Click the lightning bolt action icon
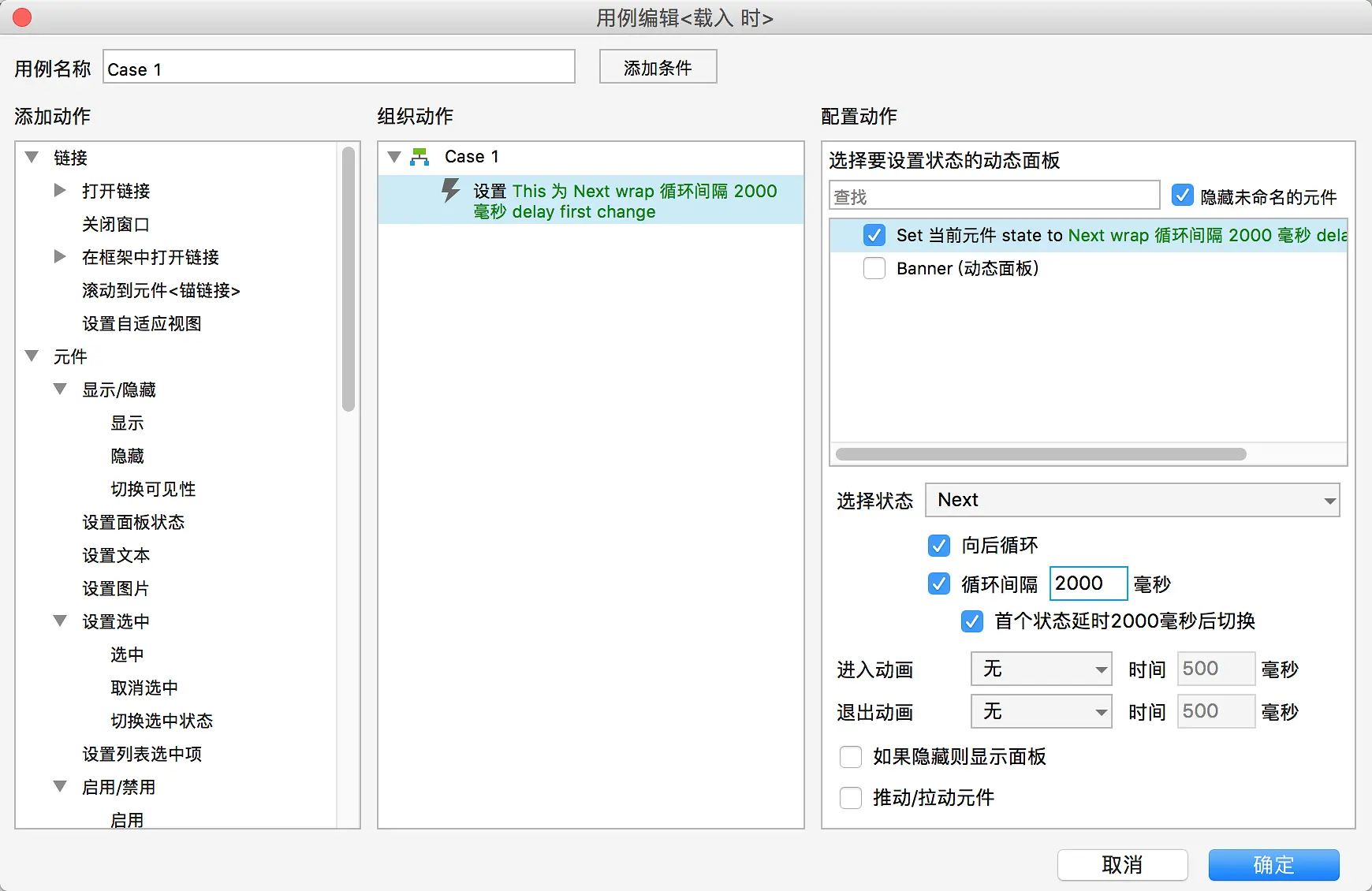This screenshot has height=891, width=1372. click(450, 191)
